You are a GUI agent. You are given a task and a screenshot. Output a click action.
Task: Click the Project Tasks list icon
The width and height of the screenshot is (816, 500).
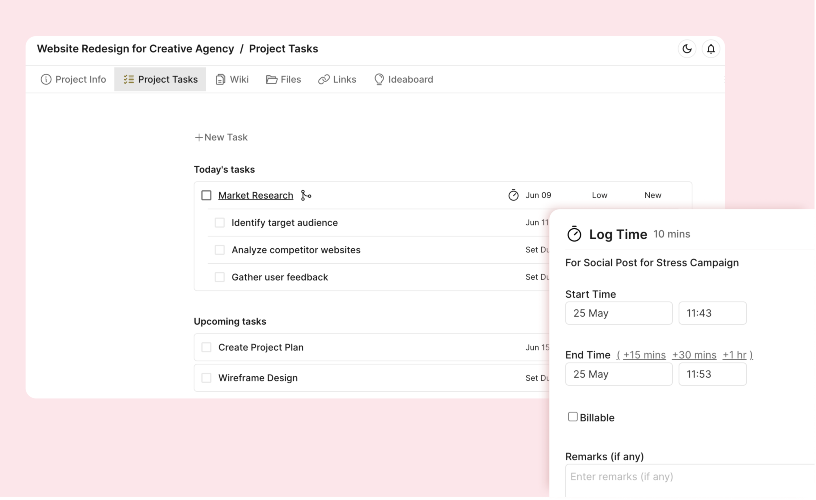click(x=129, y=80)
